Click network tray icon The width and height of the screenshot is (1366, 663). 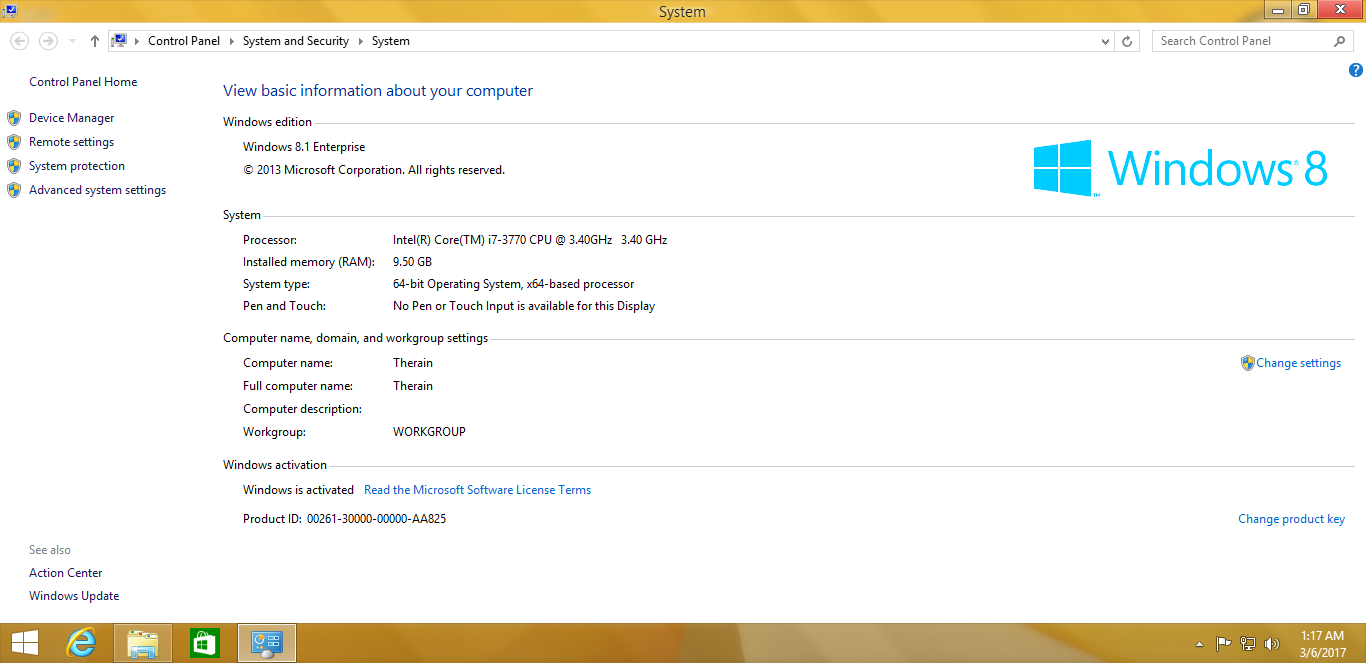click(1248, 644)
